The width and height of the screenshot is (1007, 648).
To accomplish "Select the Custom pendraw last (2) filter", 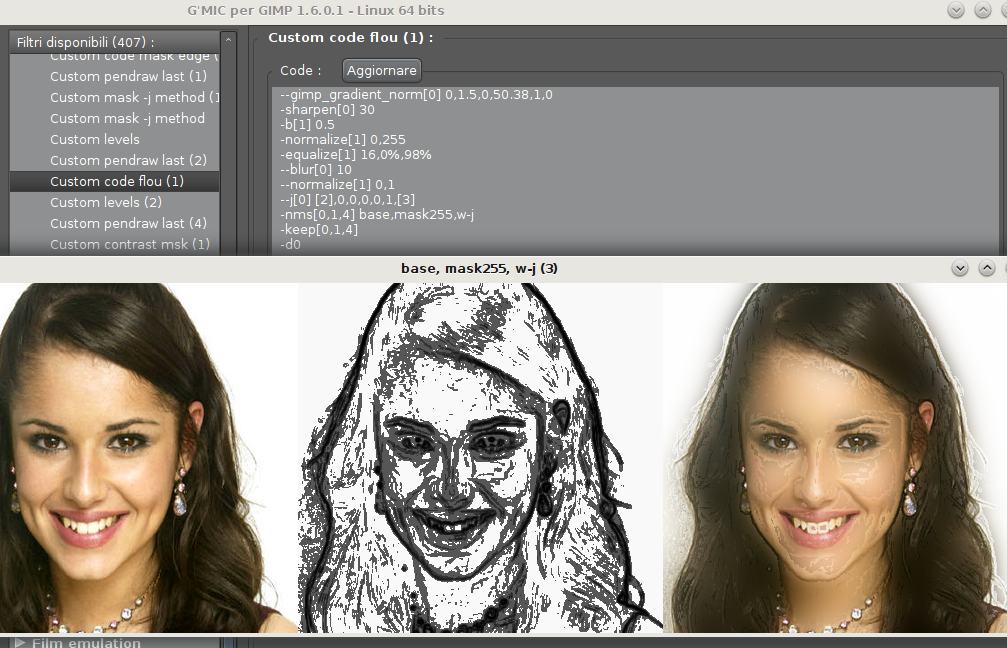I will 114,160.
